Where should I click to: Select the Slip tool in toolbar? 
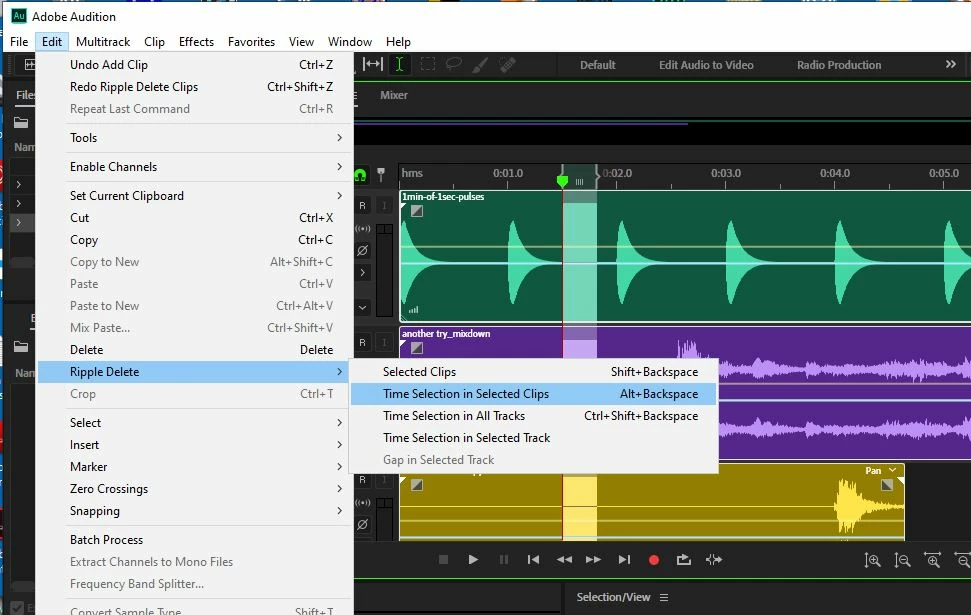click(x=372, y=64)
